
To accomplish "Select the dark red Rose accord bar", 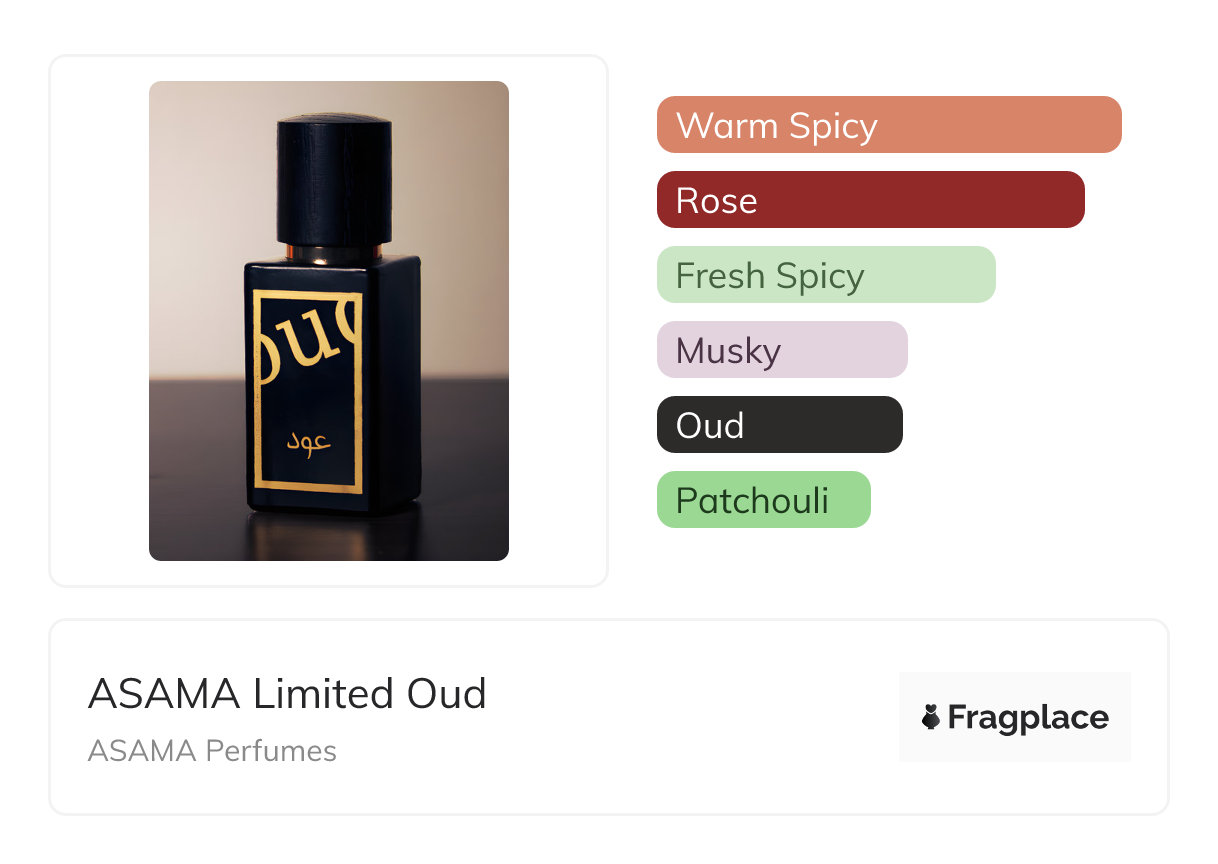I will click(x=870, y=200).
